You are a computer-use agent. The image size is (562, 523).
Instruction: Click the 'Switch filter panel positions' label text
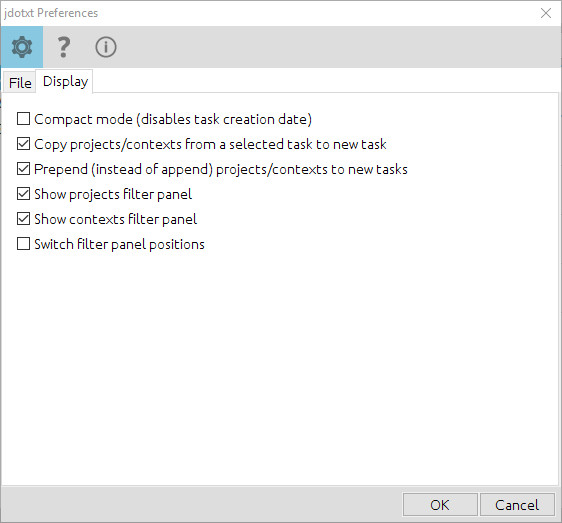click(x=119, y=244)
